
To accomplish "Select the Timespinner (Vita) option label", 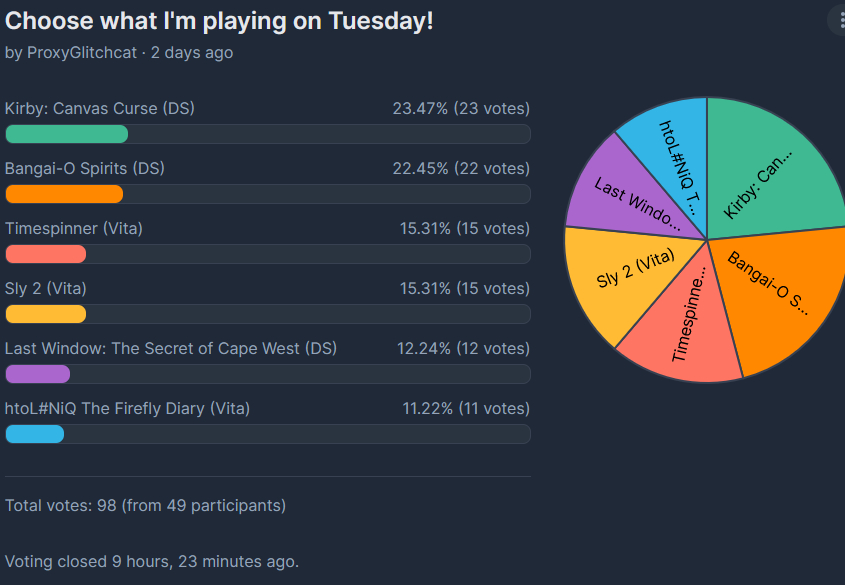I will (74, 229).
